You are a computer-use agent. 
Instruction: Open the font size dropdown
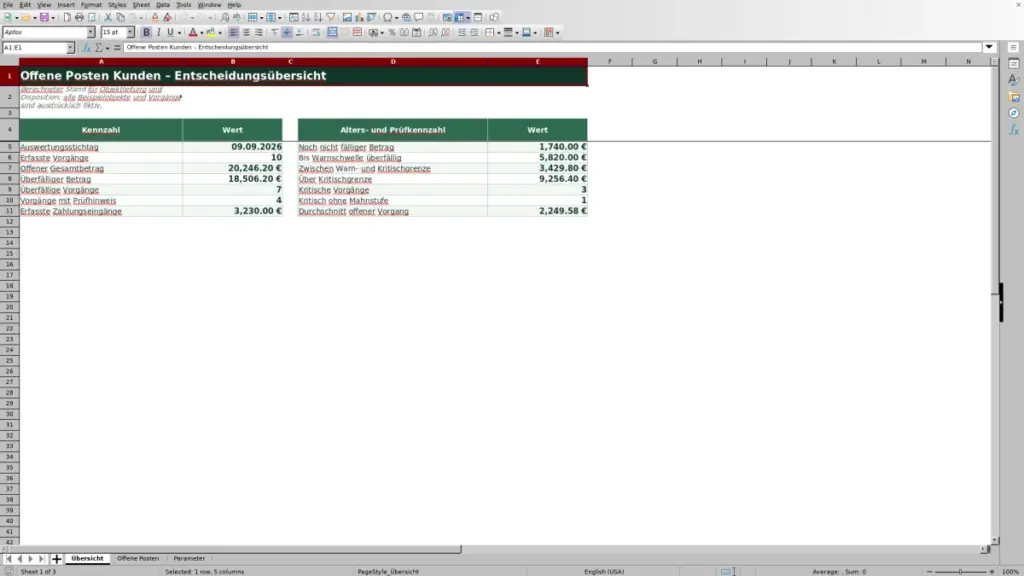[130, 33]
